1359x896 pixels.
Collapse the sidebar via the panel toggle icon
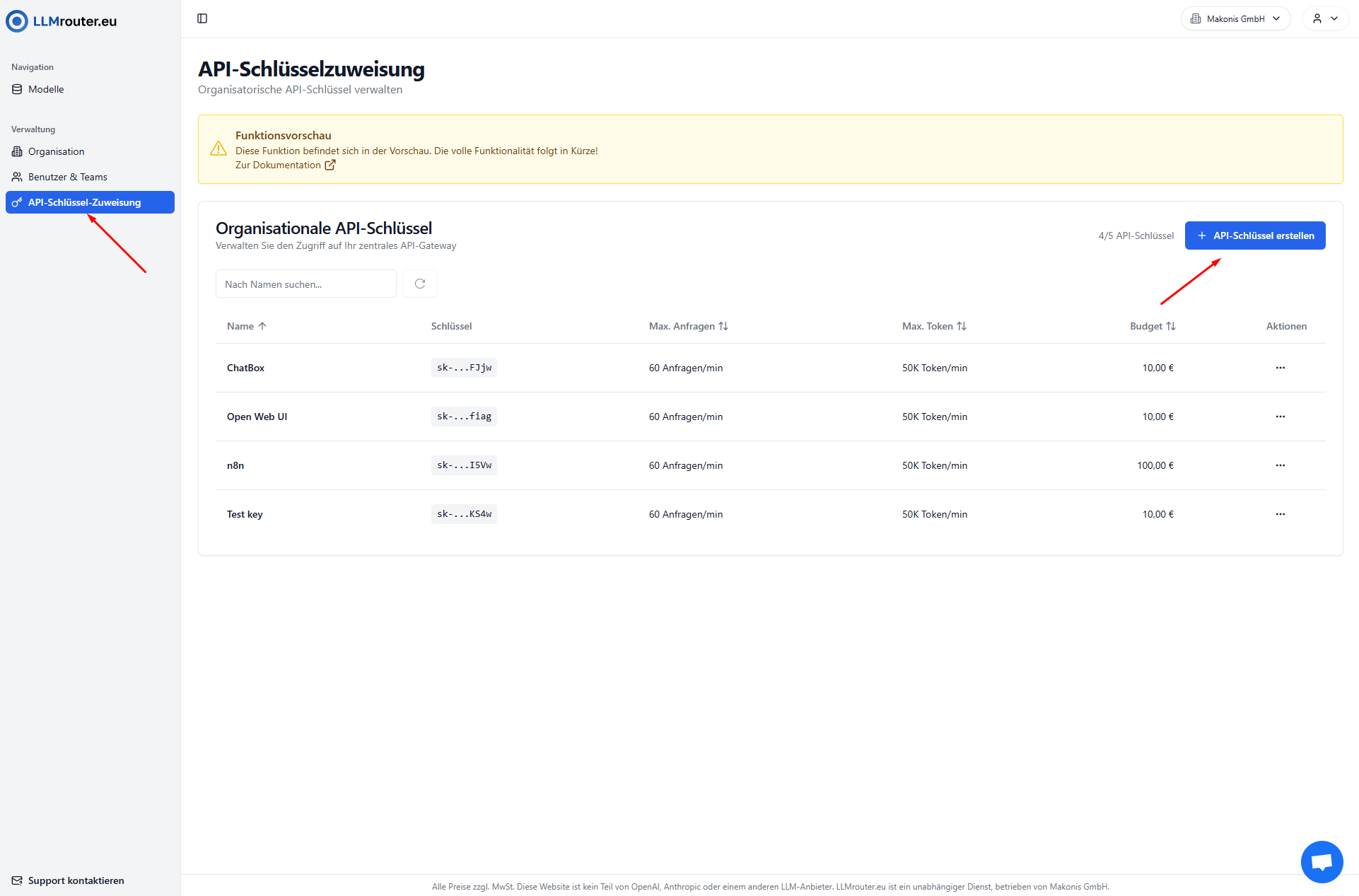pyautogui.click(x=203, y=18)
